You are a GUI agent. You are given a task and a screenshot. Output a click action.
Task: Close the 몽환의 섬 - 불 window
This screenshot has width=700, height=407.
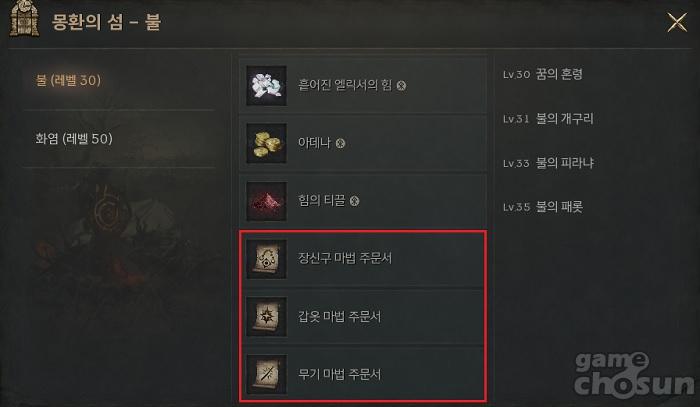677,22
